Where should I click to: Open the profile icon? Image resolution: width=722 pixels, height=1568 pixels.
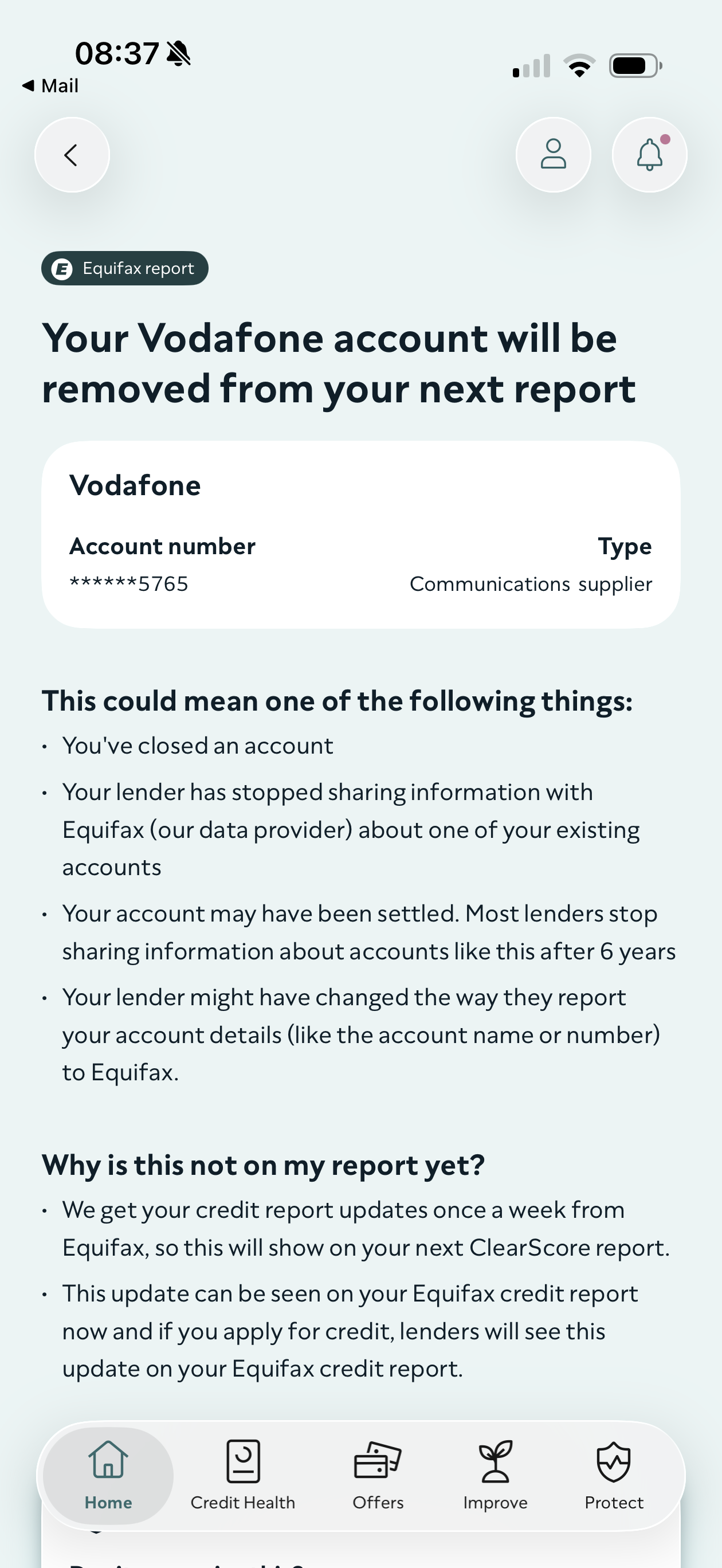[553, 155]
